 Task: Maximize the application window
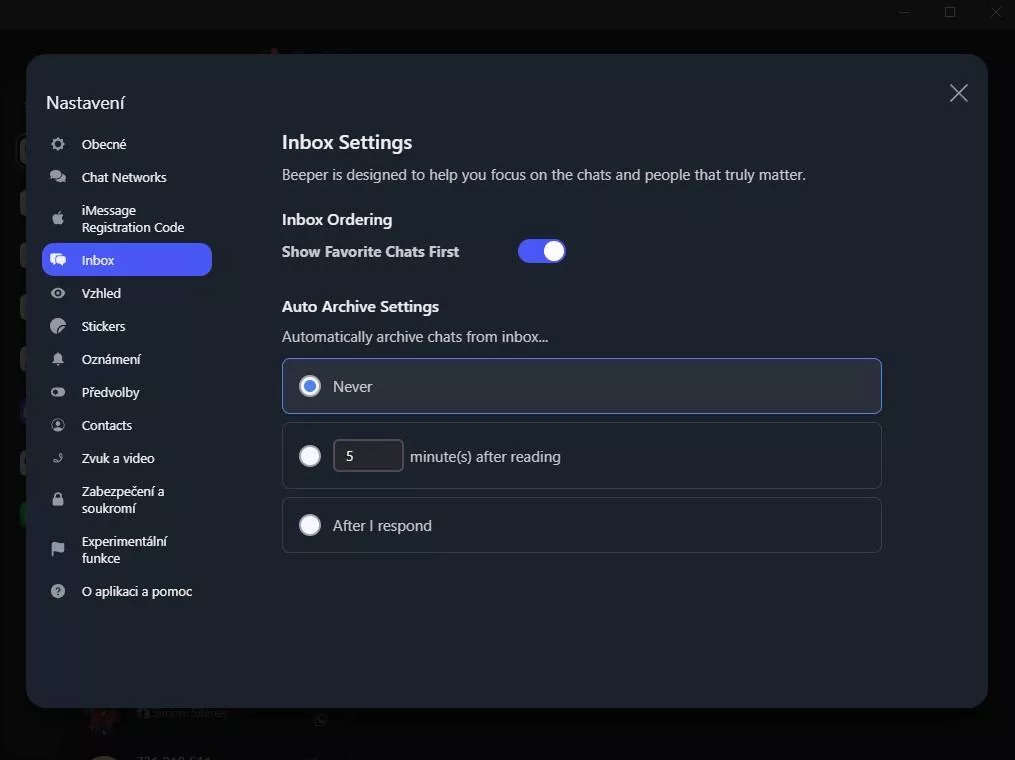tap(950, 12)
